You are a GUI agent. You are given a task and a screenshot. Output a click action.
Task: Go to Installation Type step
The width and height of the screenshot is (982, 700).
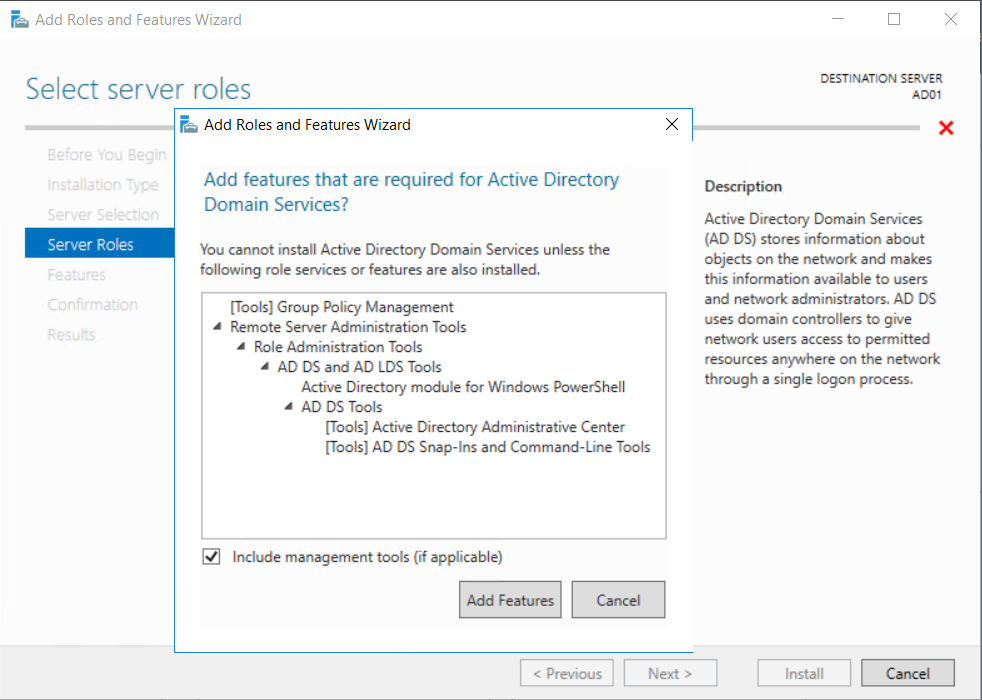(103, 185)
